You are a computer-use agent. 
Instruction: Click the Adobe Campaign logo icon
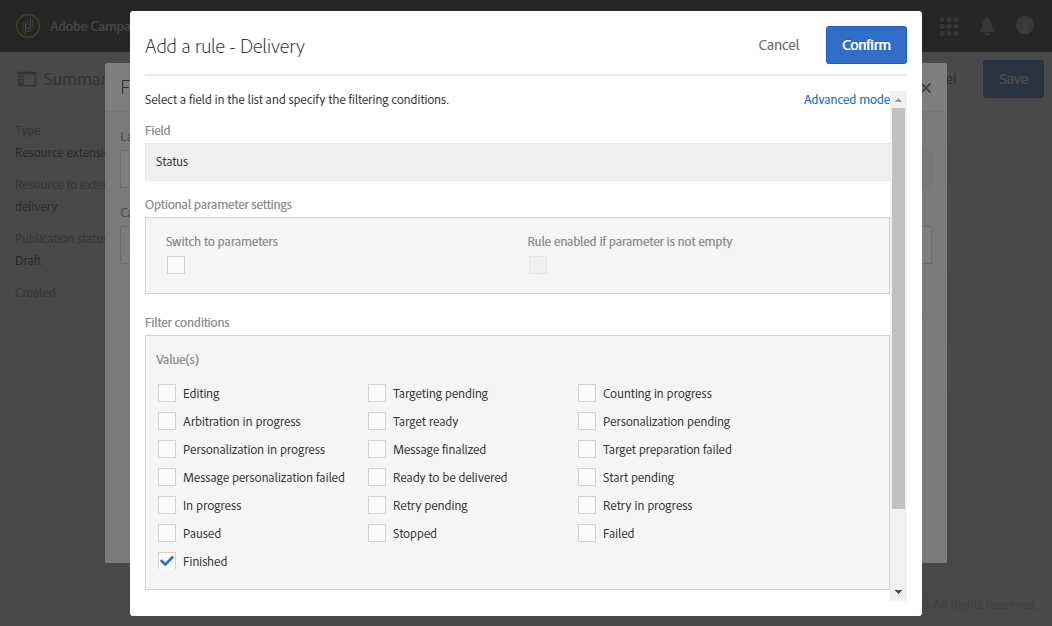pyautogui.click(x=28, y=25)
